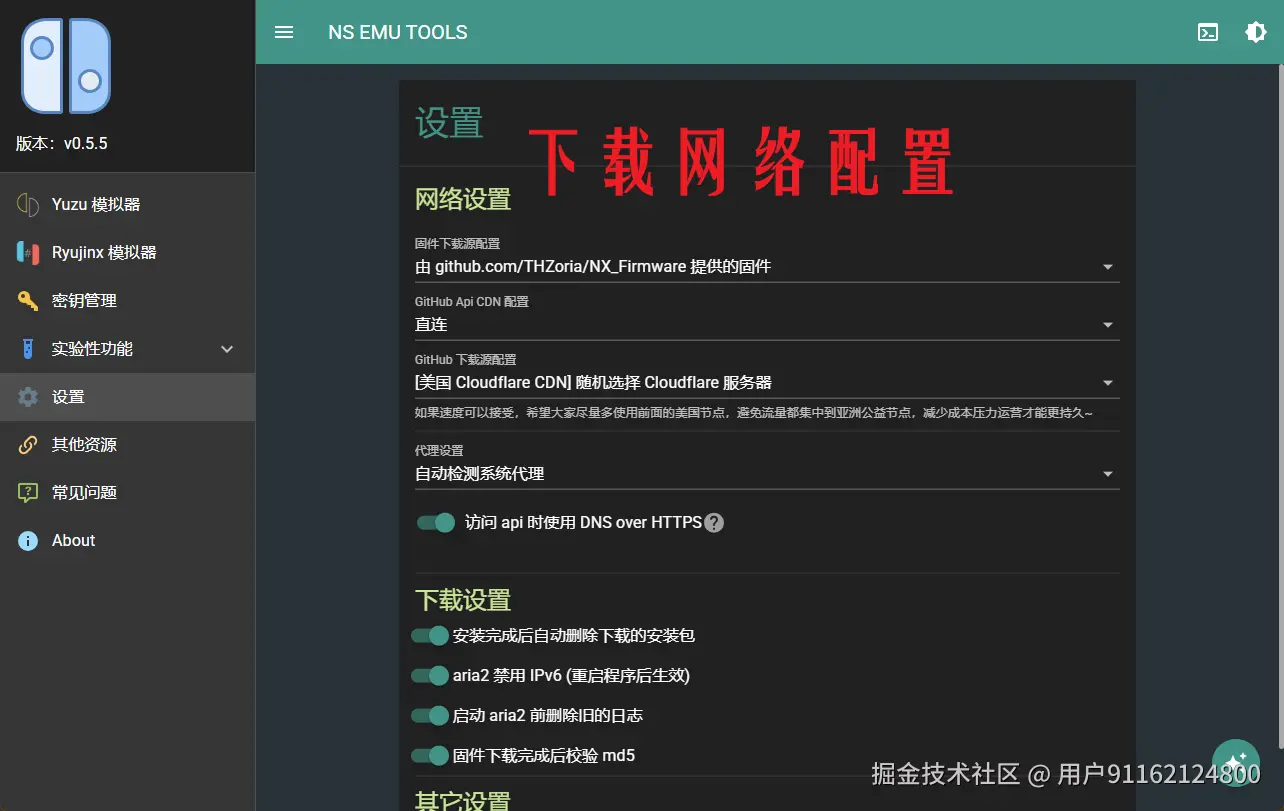
Task: Click the FAQ question bubble icon
Action: pyautogui.click(x=28, y=492)
